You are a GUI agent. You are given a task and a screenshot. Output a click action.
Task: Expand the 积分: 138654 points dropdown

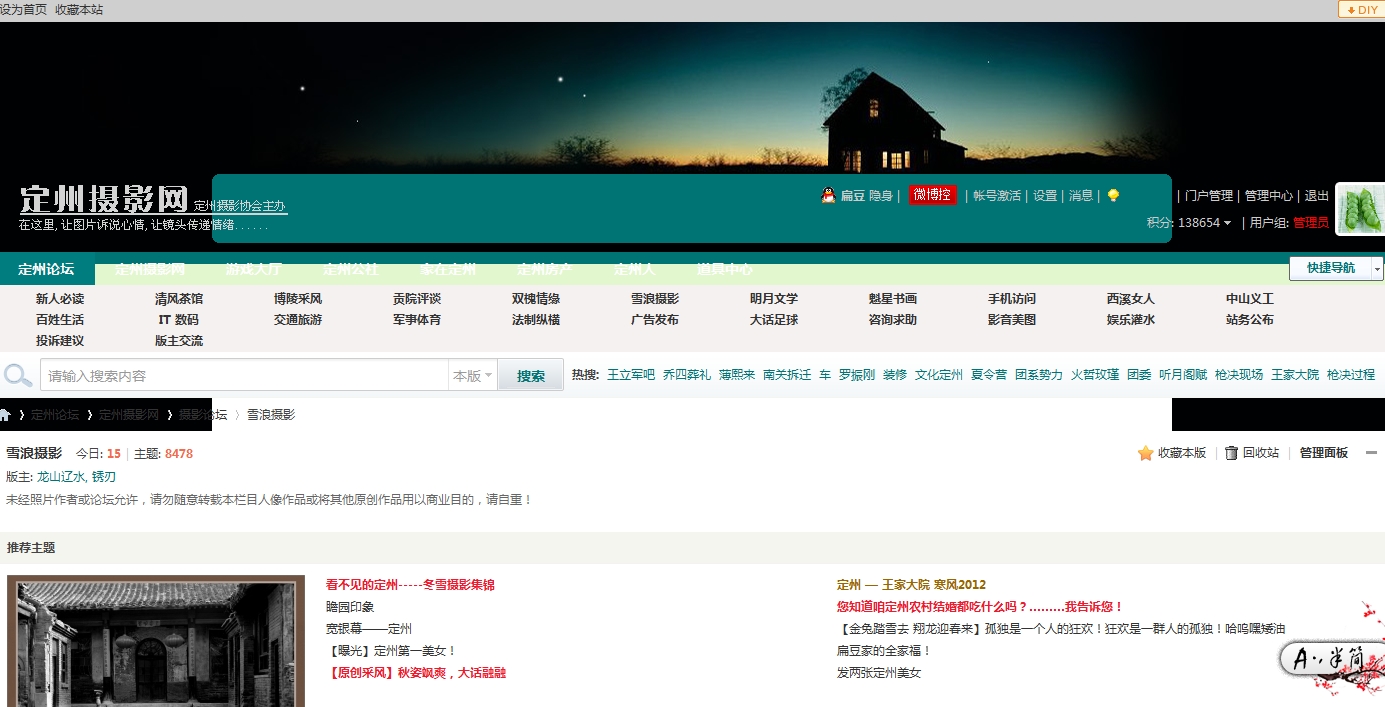point(1189,223)
